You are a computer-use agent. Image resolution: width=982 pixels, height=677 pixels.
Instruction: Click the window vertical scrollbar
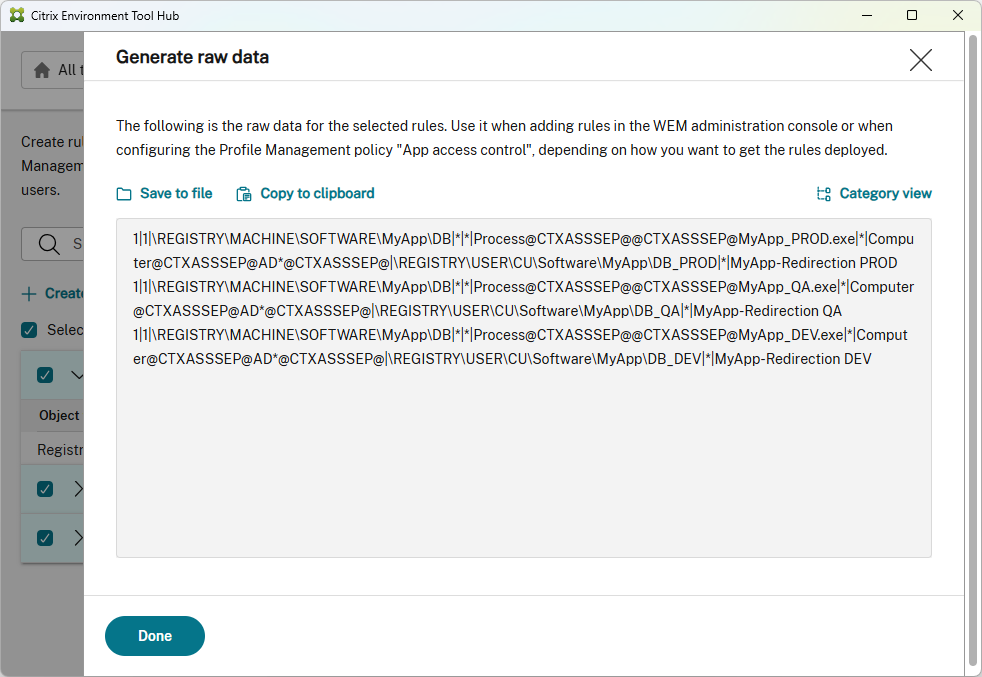[973, 351]
